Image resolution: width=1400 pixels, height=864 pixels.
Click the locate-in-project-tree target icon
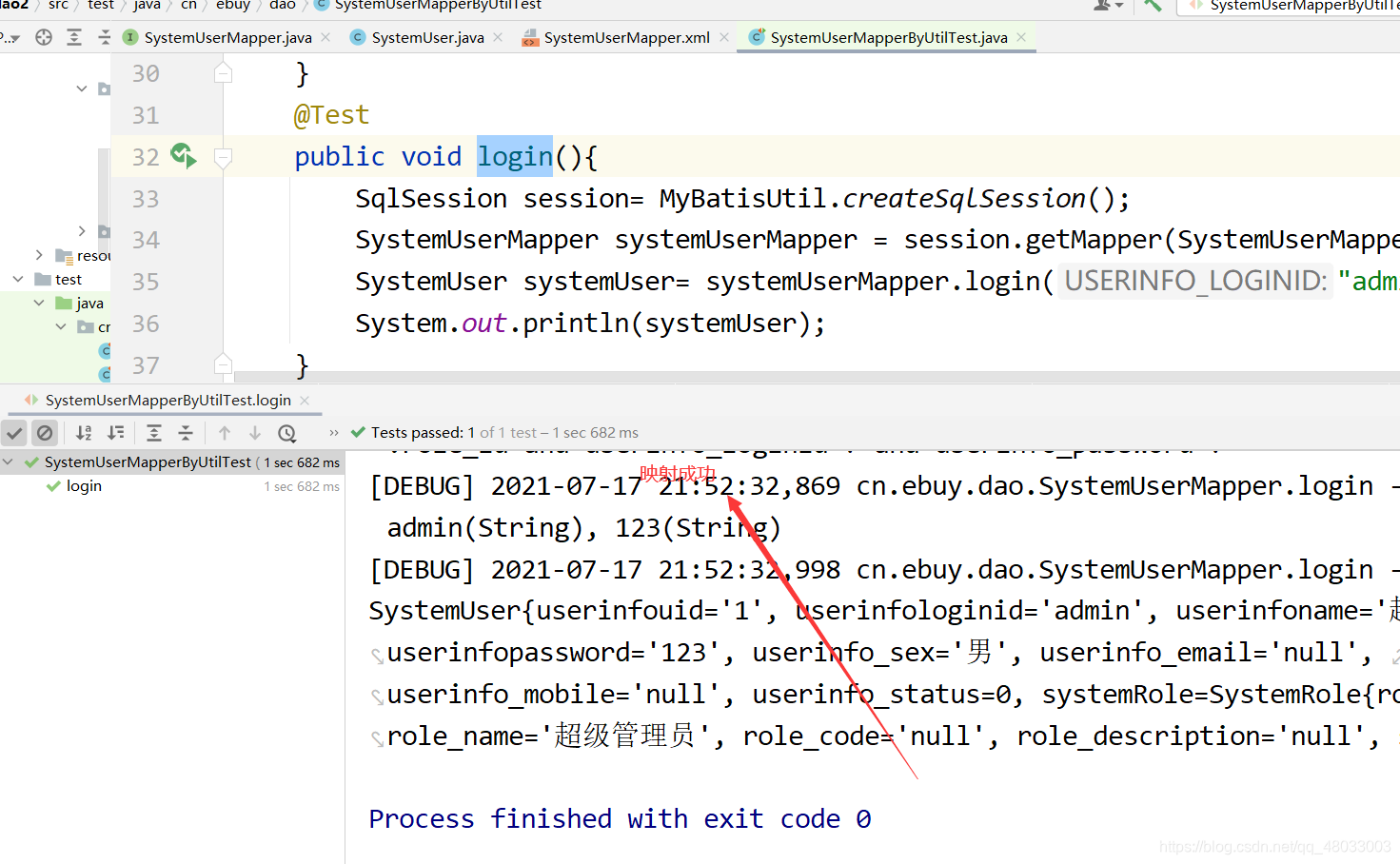(44, 37)
